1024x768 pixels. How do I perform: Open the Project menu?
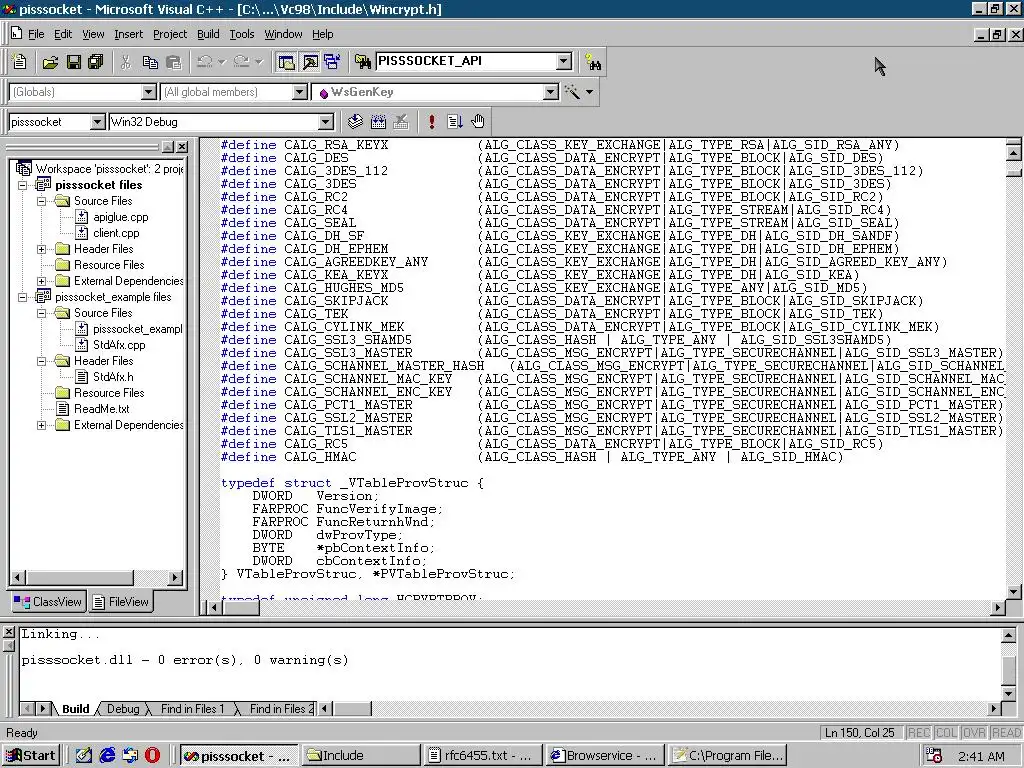coord(170,34)
